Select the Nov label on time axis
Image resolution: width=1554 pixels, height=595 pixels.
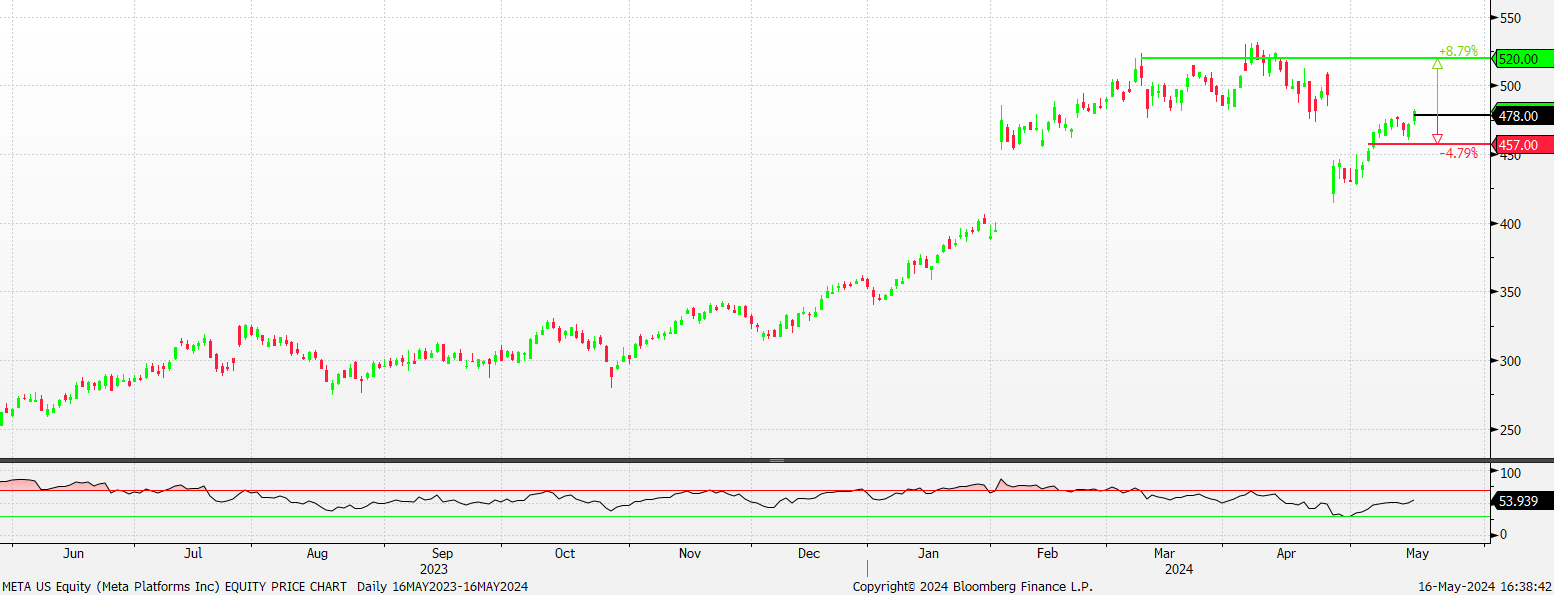[689, 552]
